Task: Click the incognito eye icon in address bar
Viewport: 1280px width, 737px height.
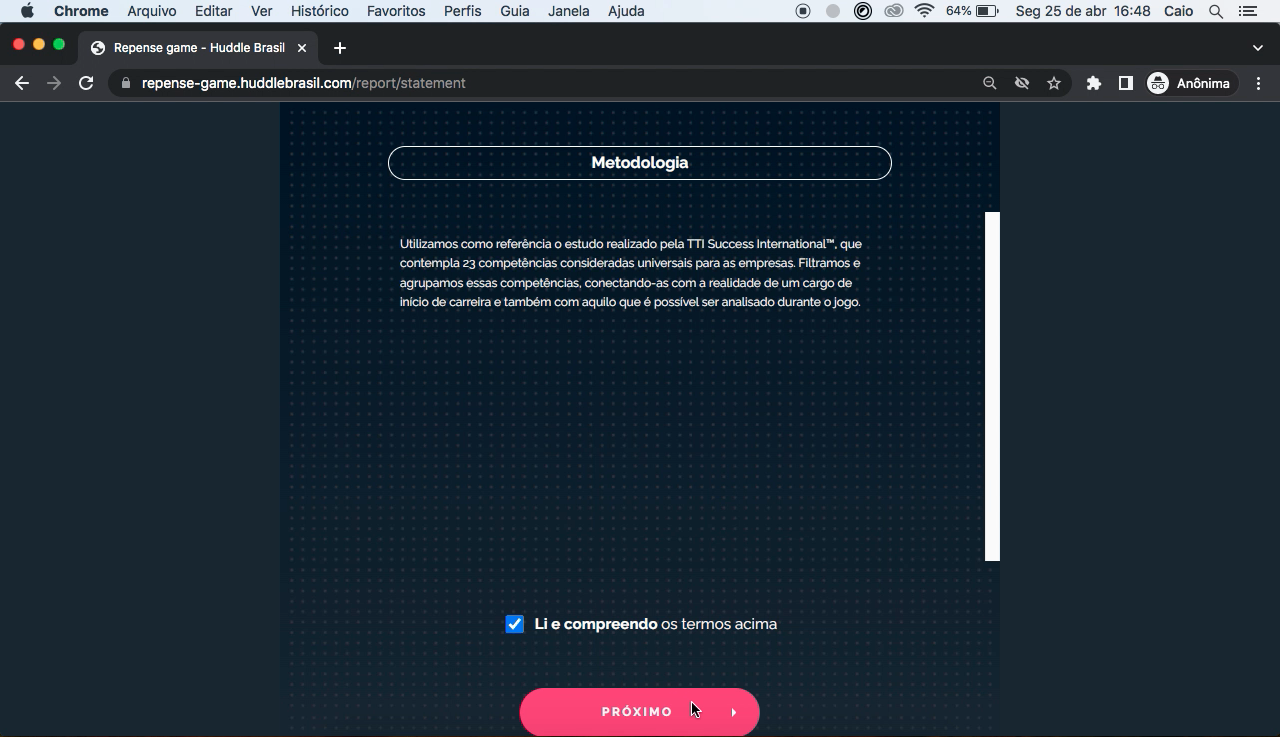Action: click(1022, 83)
